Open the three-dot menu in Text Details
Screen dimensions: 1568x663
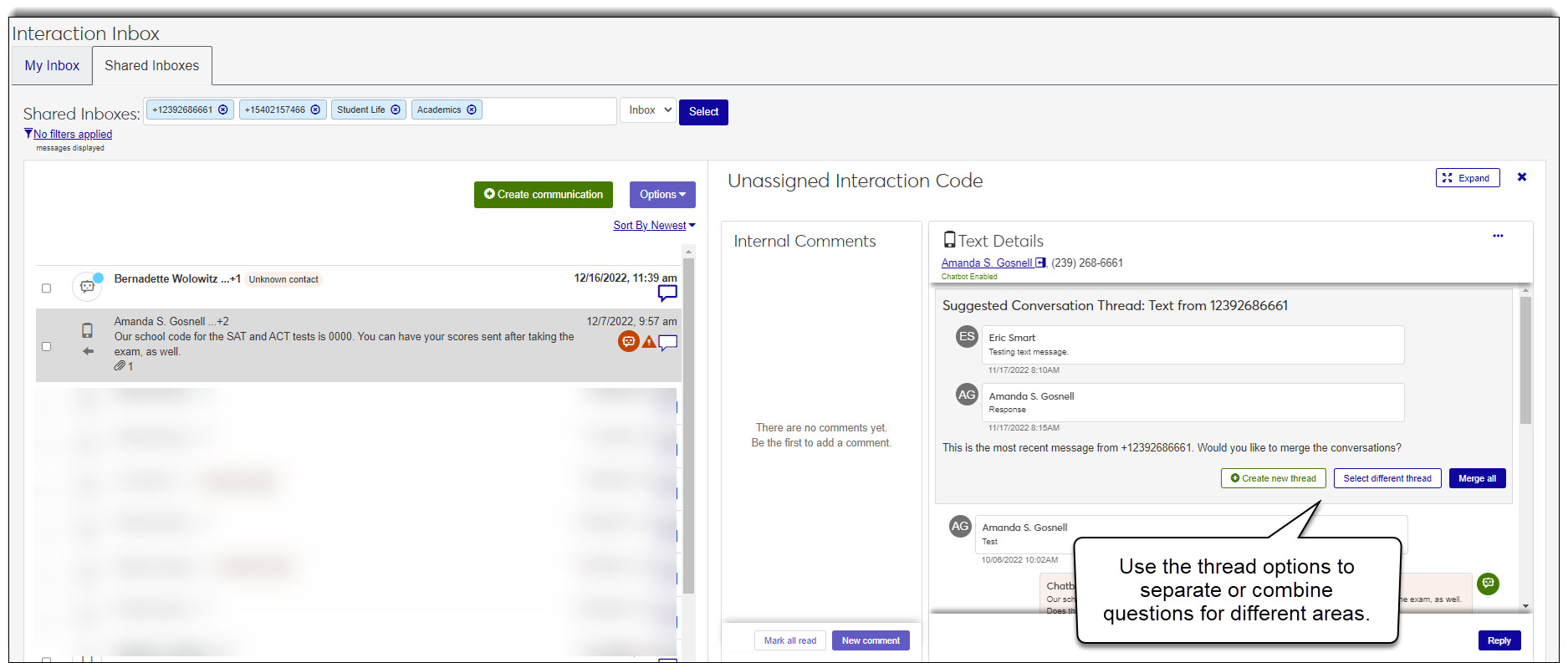point(1498,237)
